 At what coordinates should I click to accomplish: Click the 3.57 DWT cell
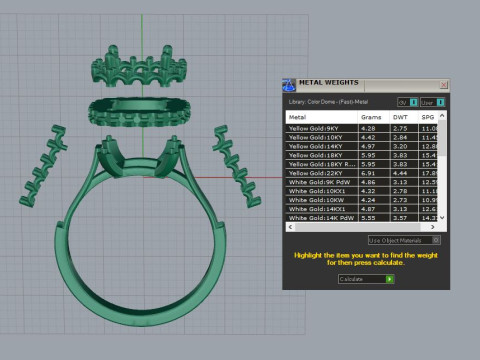point(404,218)
